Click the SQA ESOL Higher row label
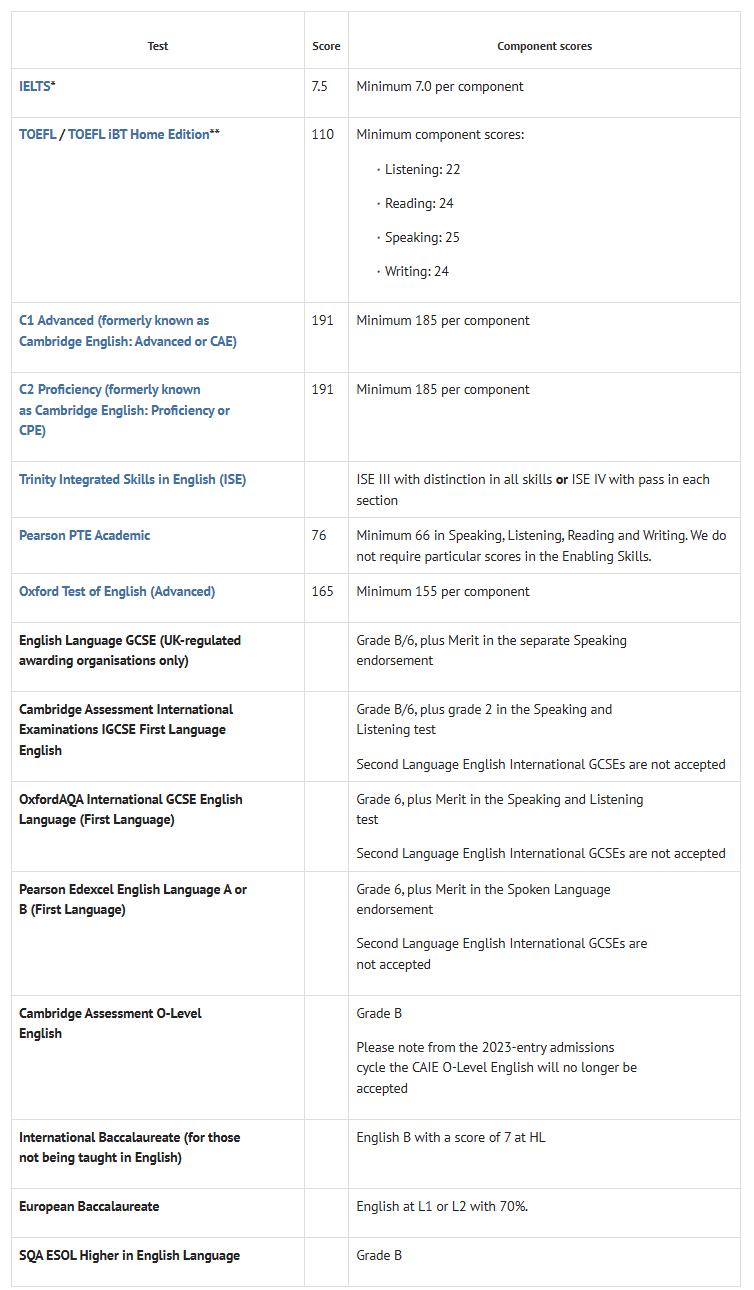Image resolution: width=754 pixels, height=1290 pixels. pyautogui.click(x=129, y=1256)
